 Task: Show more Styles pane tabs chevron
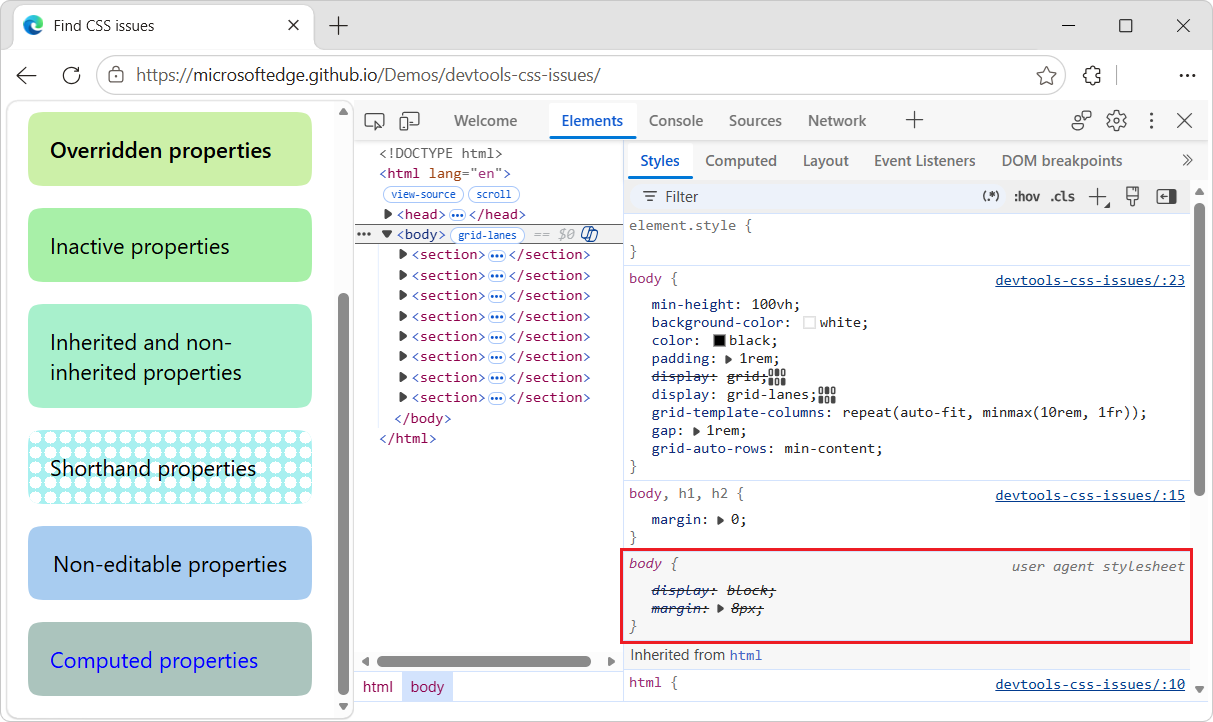(1187, 160)
